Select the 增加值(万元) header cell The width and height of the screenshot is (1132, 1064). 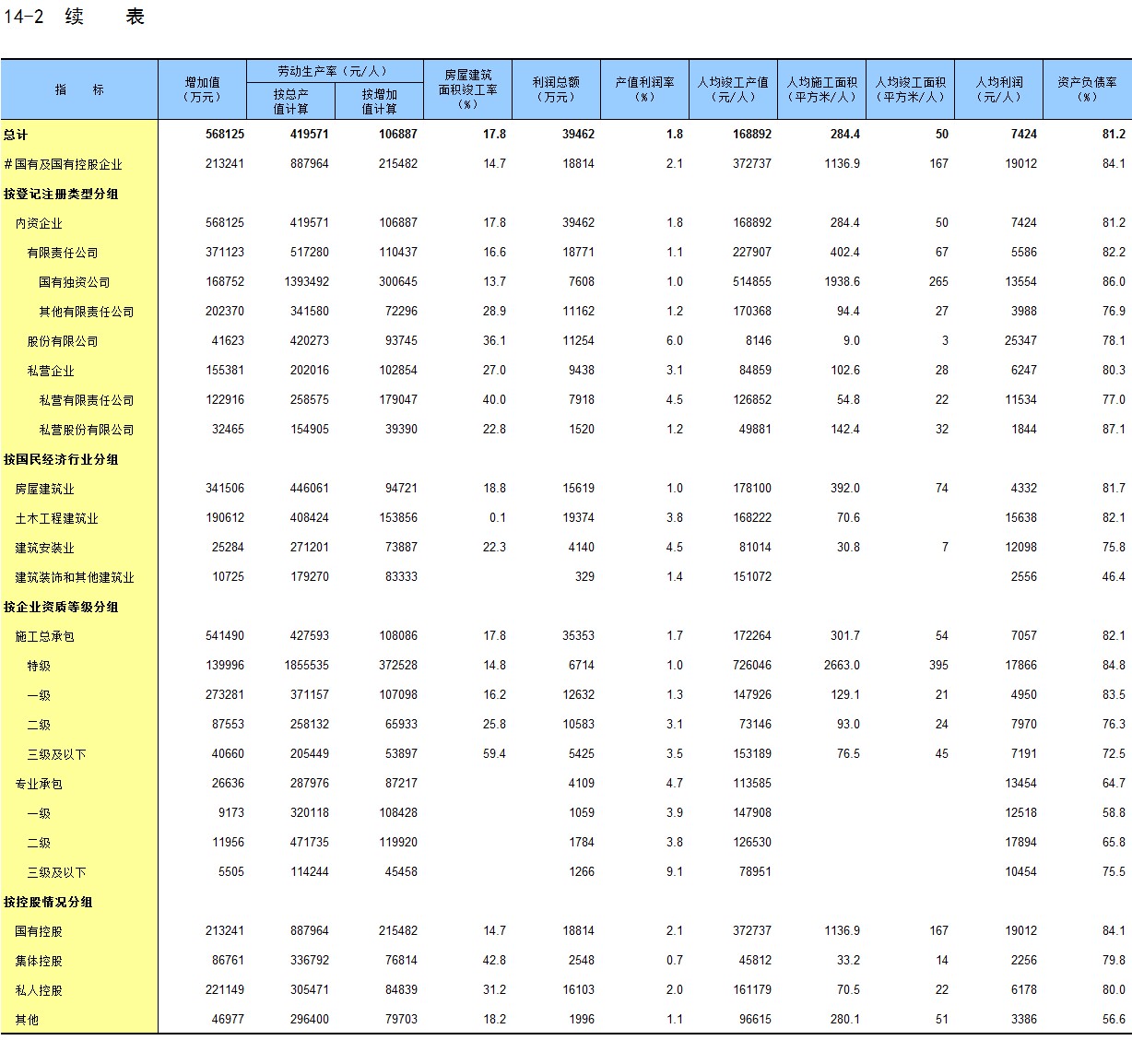(x=202, y=89)
